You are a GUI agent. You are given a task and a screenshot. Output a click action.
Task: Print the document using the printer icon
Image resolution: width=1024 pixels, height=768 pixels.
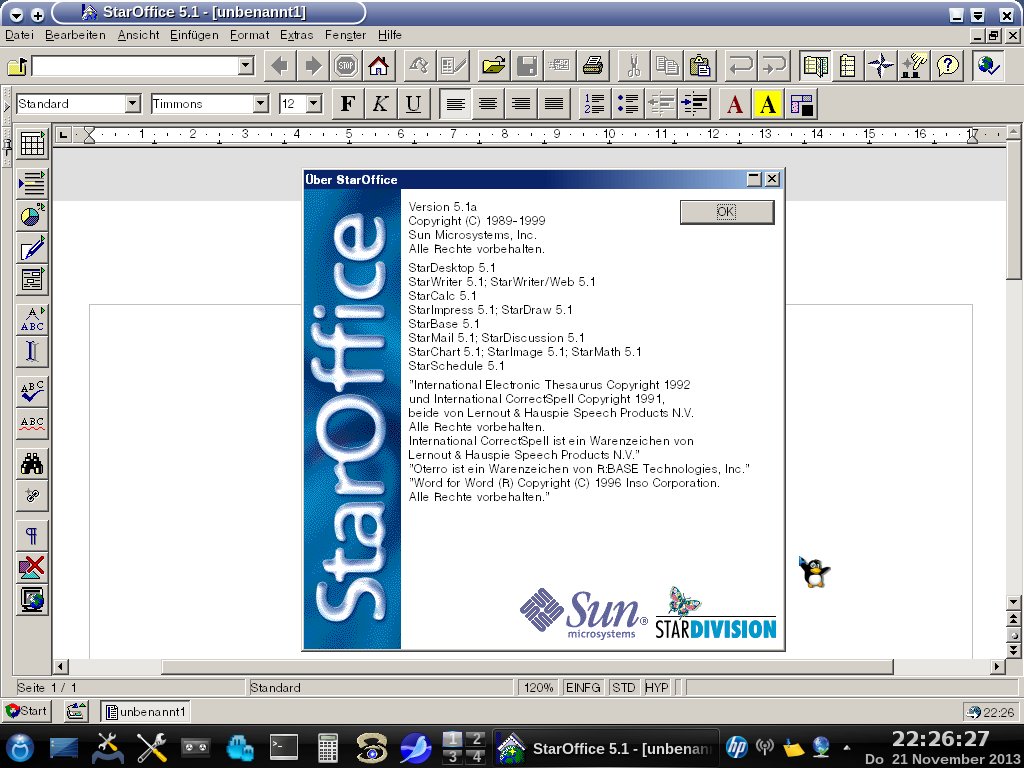click(x=593, y=65)
